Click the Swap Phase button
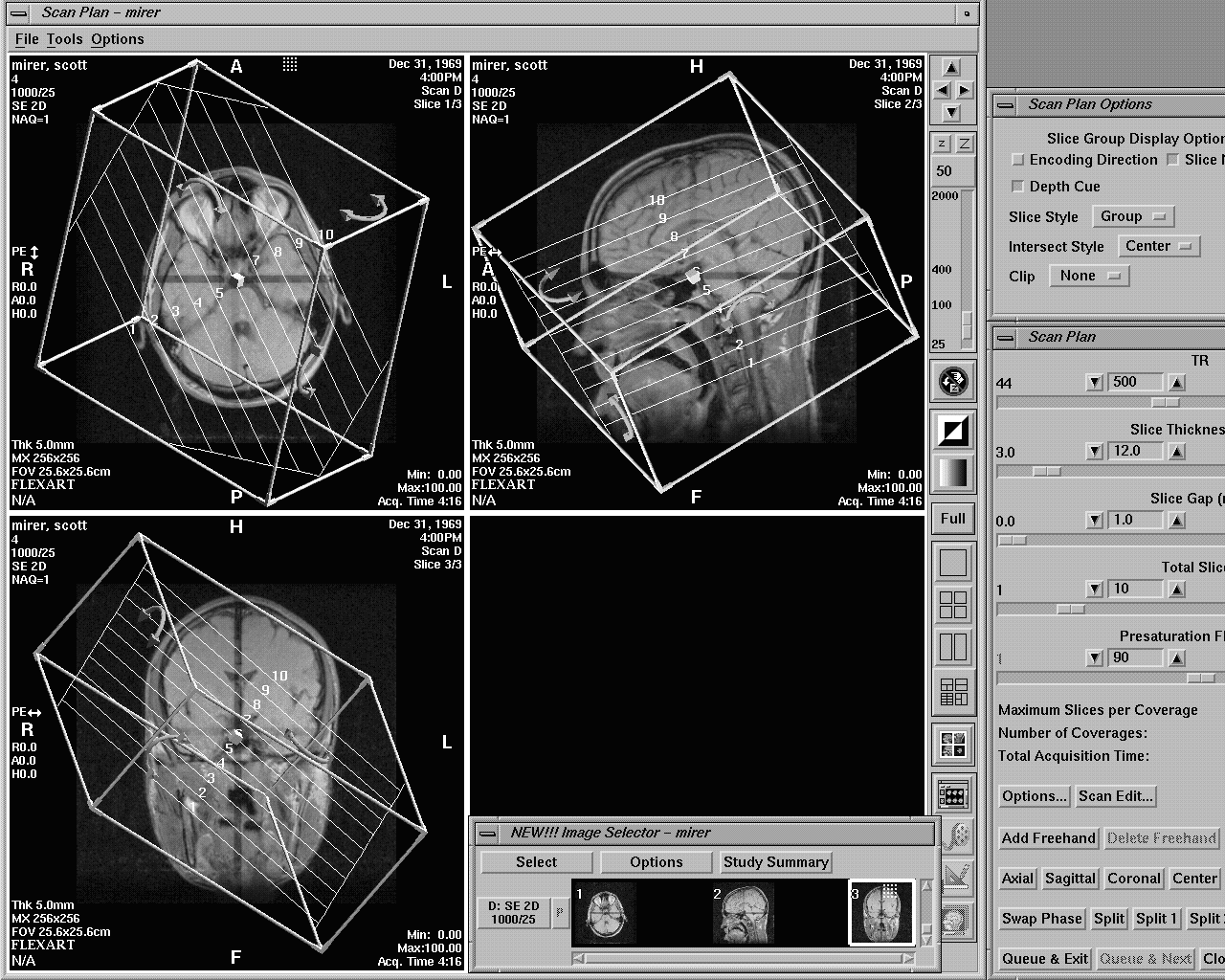1225x980 pixels. point(1041,919)
